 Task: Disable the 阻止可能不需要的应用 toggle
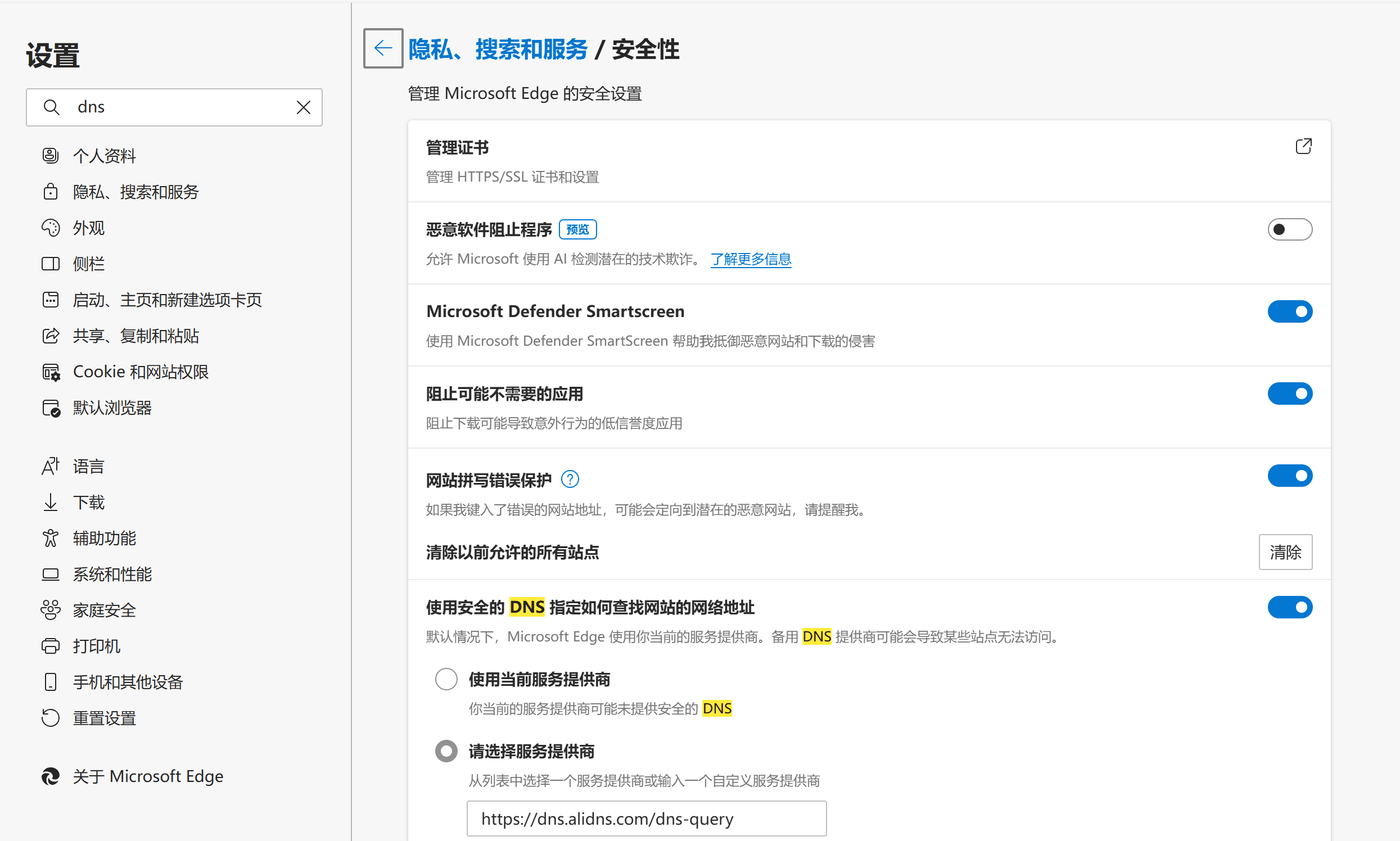click(x=1289, y=394)
